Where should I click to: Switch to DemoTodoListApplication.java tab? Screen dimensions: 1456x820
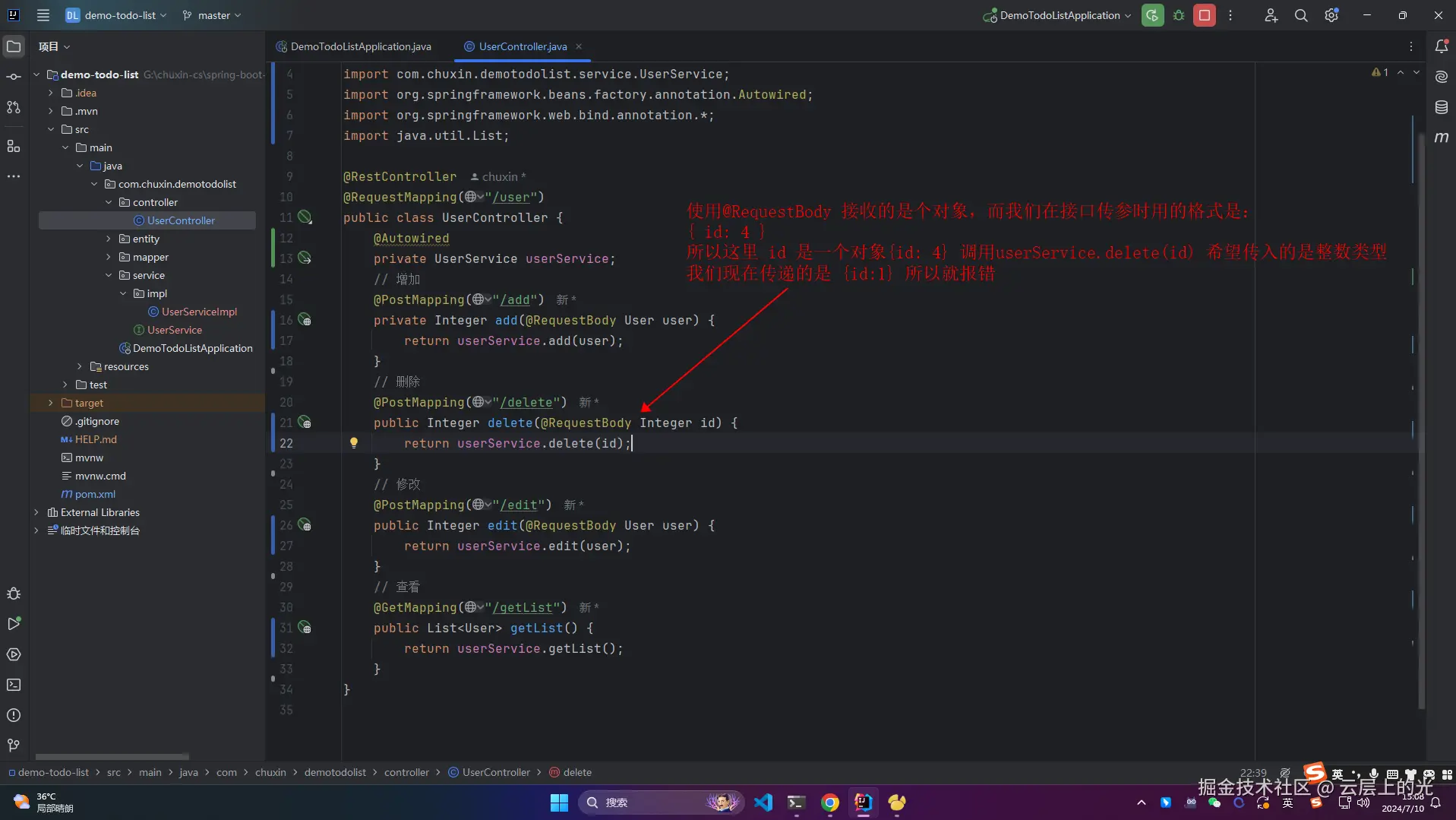tap(354, 46)
